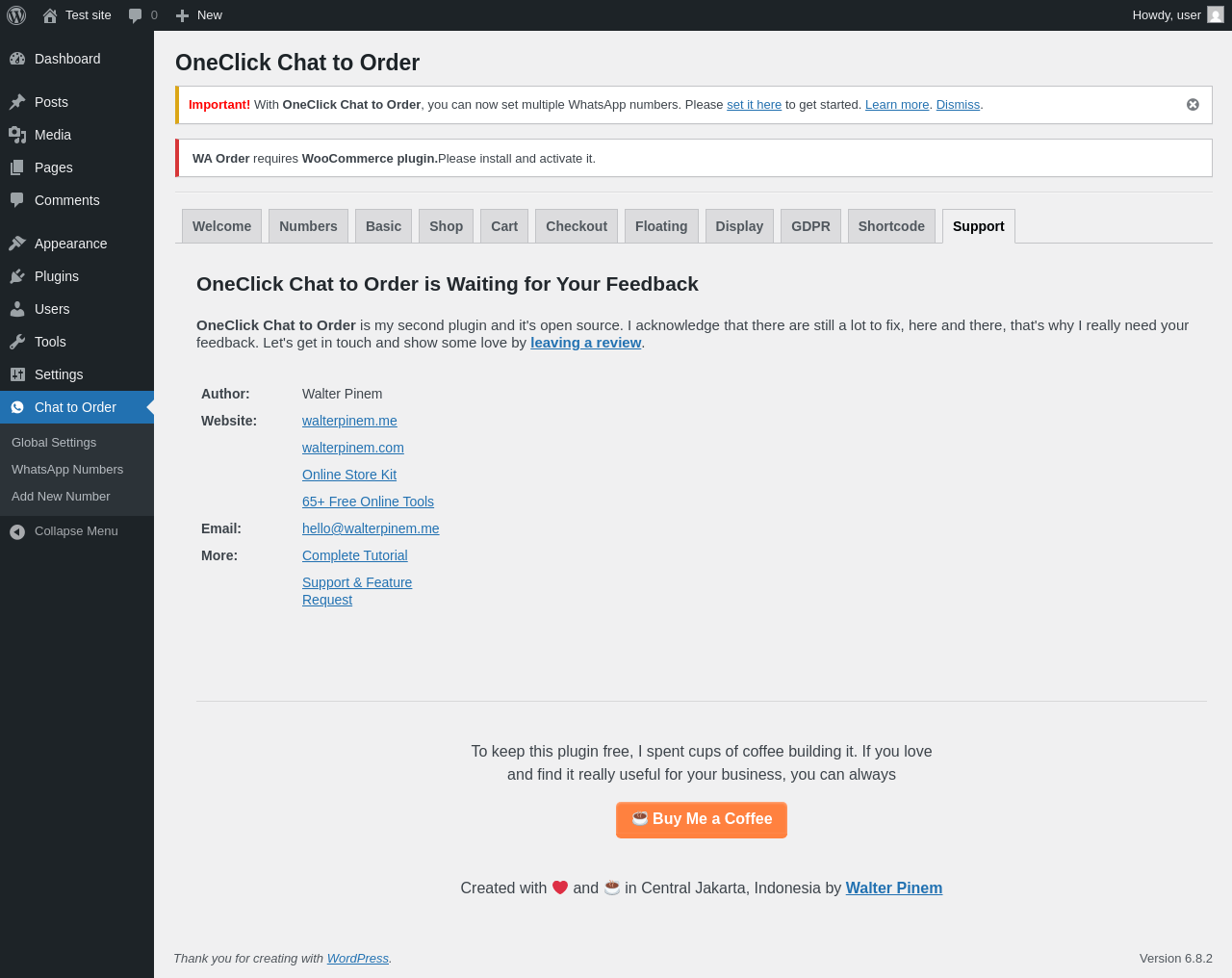Click the plus icon for New content
The width and height of the screenshot is (1232, 978).
pos(182,15)
